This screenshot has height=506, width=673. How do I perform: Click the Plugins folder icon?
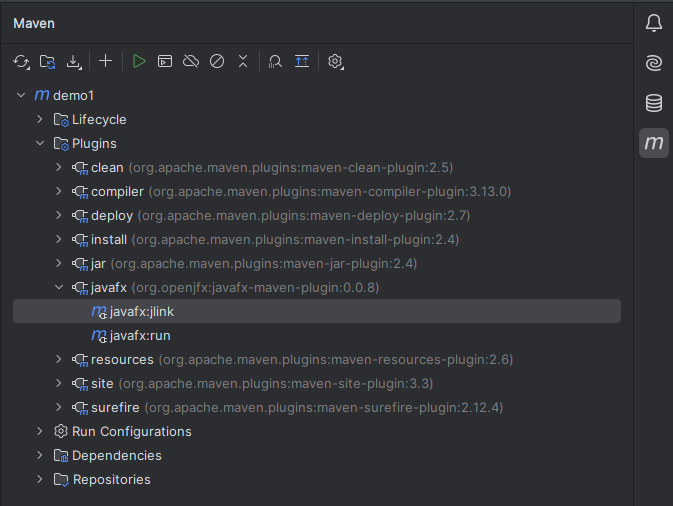(x=61, y=144)
